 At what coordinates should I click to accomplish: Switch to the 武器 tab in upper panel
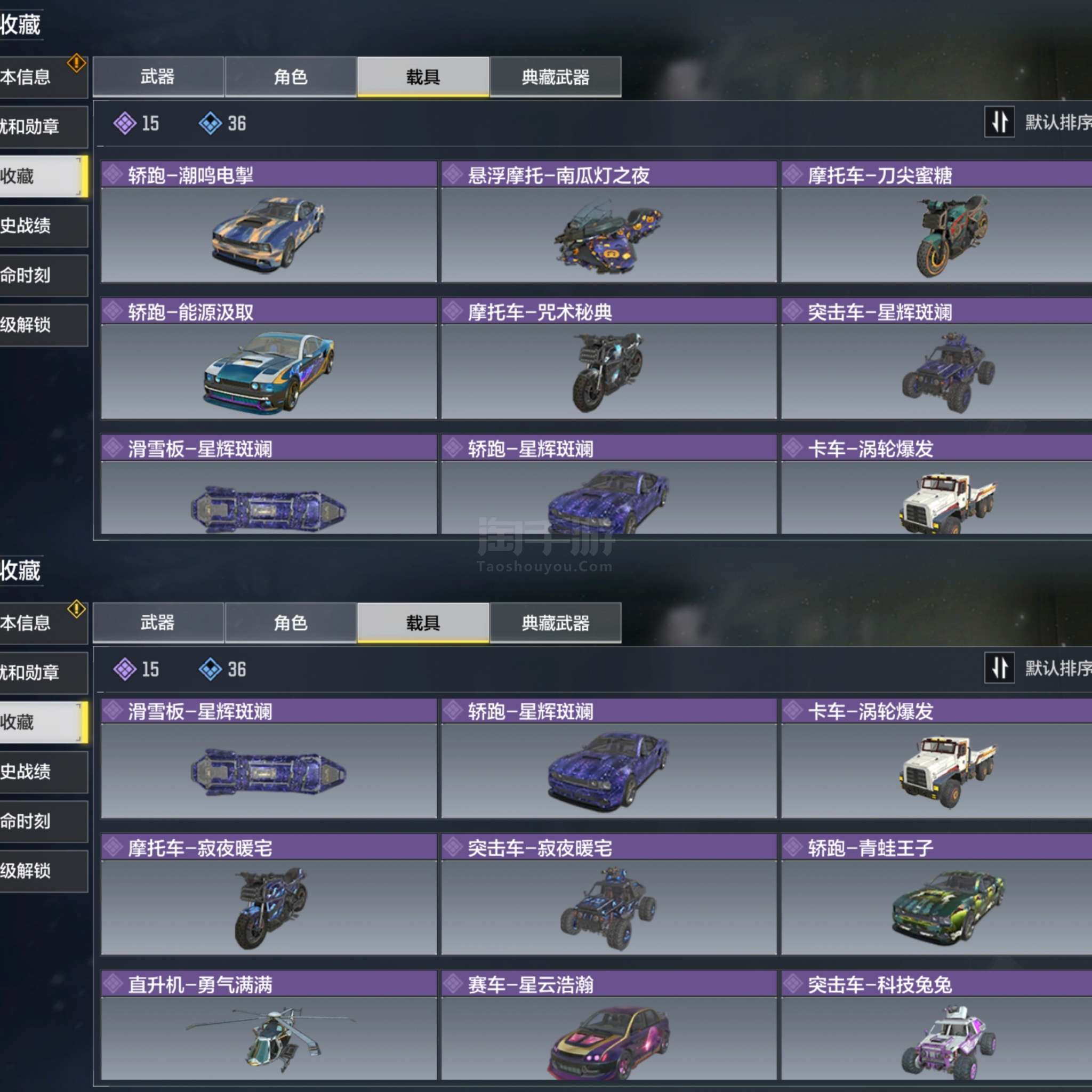pyautogui.click(x=158, y=77)
